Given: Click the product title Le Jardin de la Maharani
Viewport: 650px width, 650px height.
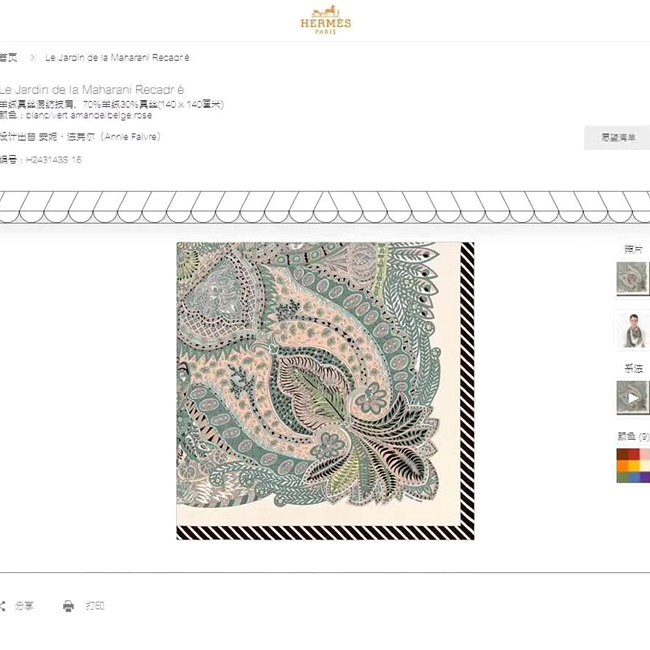Looking at the screenshot, I should click(92, 90).
